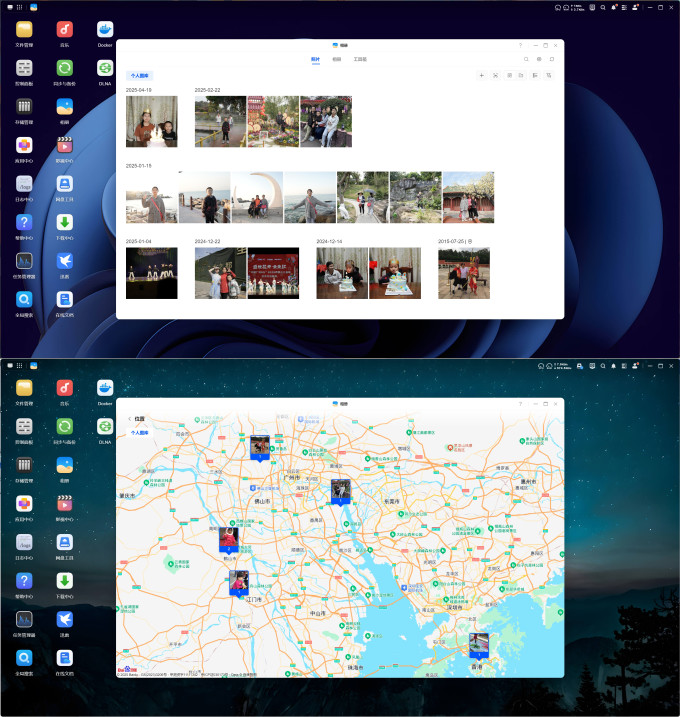Viewport: 680px width, 717px height.
Task: Switch to the 相册 tab
Action: (x=337, y=59)
